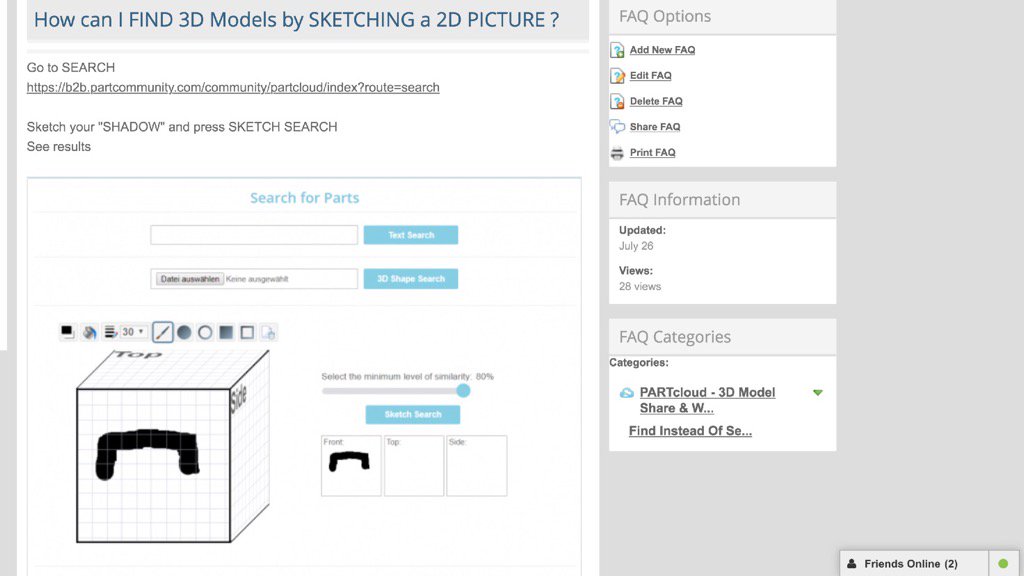Viewport: 1024px width, 576px height.
Task: Open the brush size 30 dropdown
Action: pyautogui.click(x=133, y=332)
